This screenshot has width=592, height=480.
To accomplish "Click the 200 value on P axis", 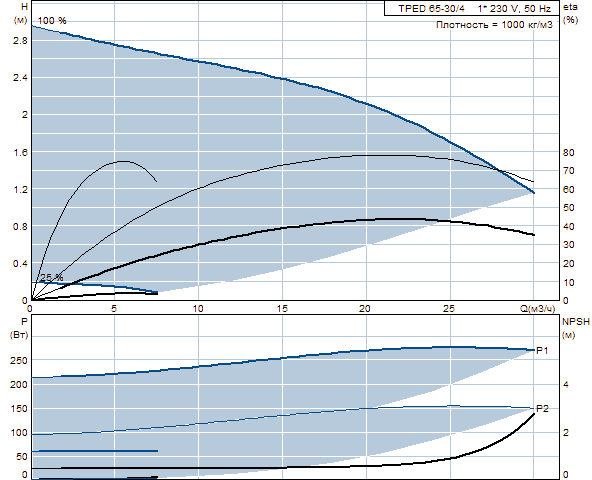I will tap(19, 384).
